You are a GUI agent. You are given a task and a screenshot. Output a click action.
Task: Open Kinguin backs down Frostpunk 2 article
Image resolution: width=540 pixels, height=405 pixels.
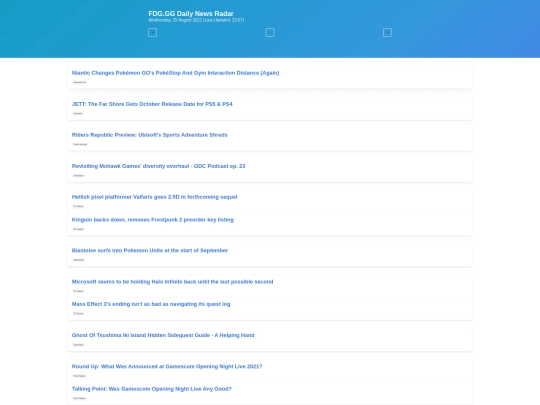click(153, 220)
